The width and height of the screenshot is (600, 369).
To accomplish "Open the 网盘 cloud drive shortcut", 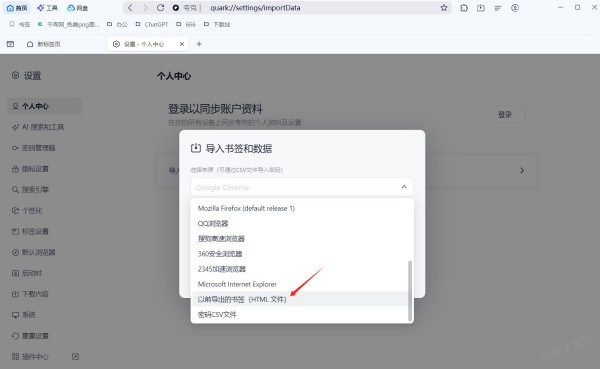I will coord(77,8).
